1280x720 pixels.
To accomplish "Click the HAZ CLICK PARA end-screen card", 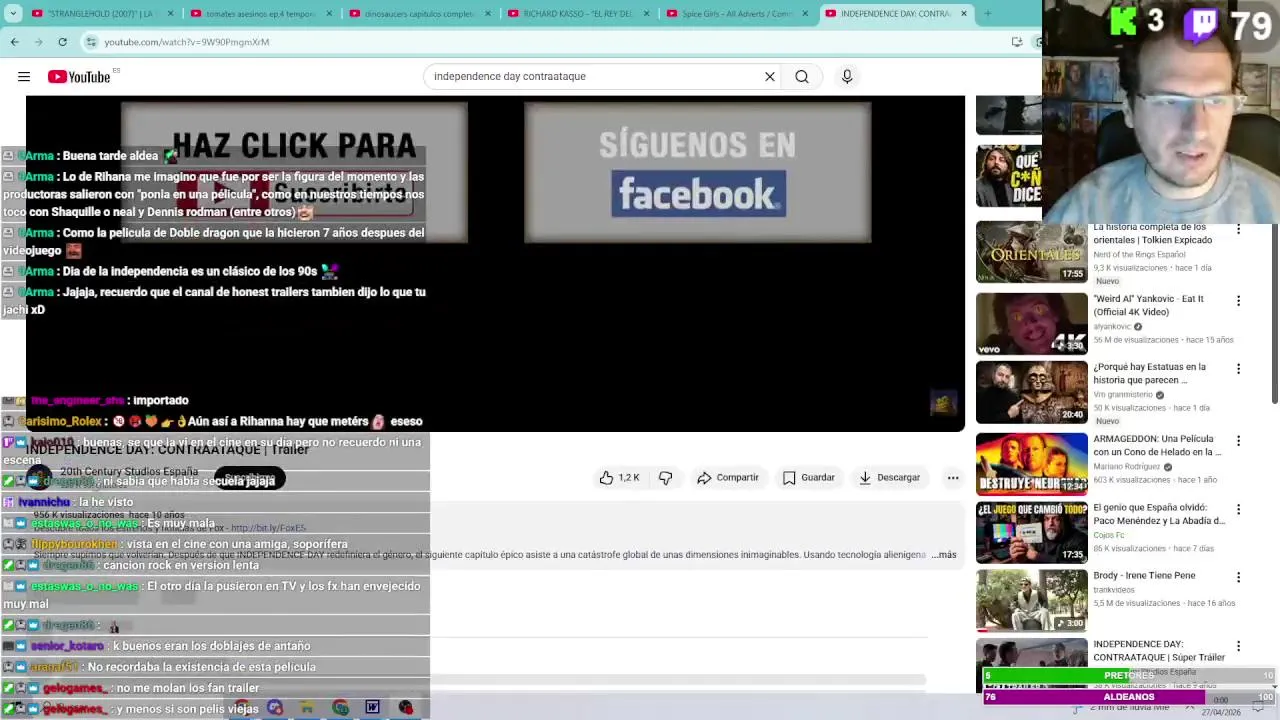I will pyautogui.click(x=294, y=172).
